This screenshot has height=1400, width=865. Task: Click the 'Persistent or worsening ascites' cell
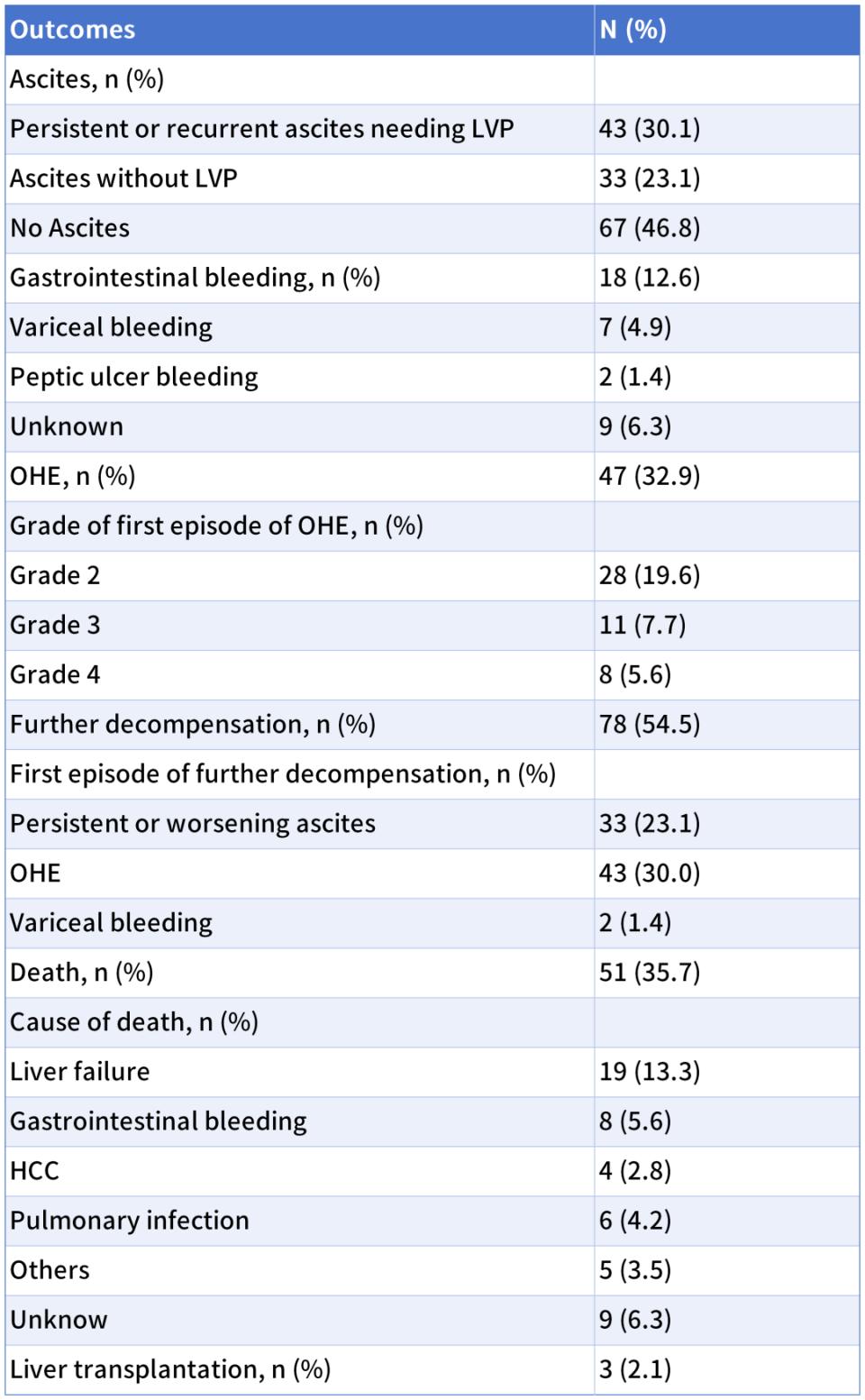pyautogui.click(x=193, y=823)
